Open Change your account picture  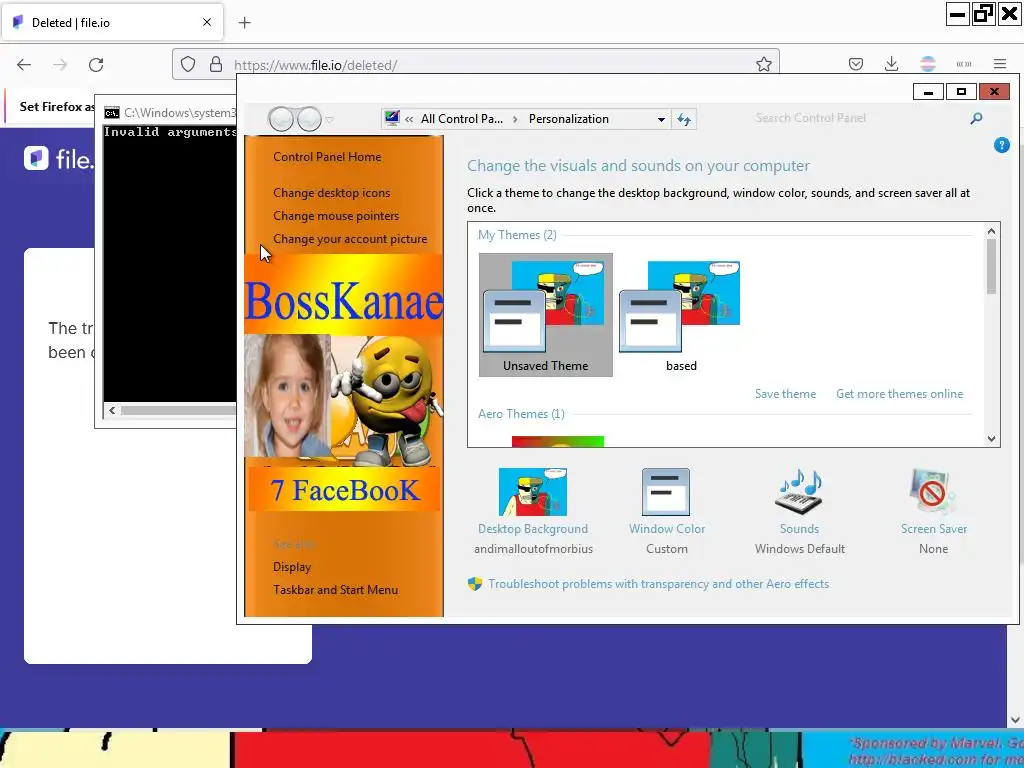pos(350,239)
